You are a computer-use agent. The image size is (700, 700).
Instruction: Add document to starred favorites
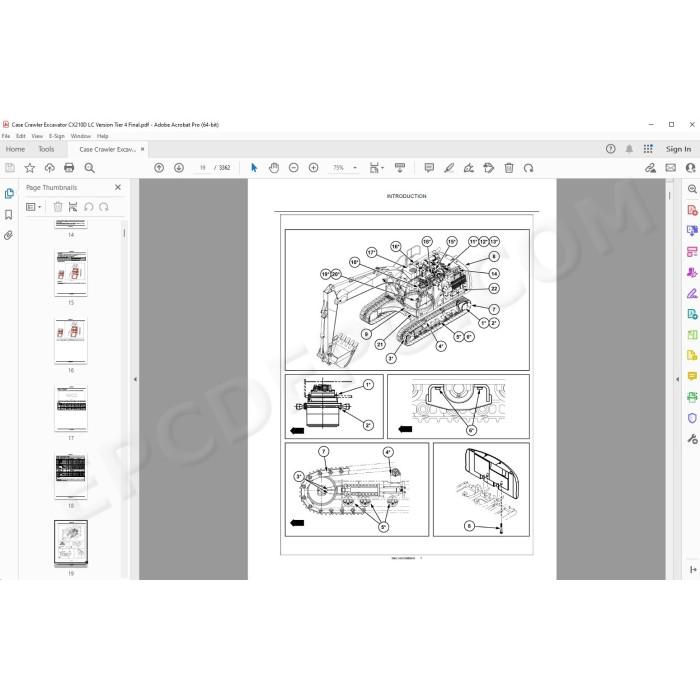(29, 168)
